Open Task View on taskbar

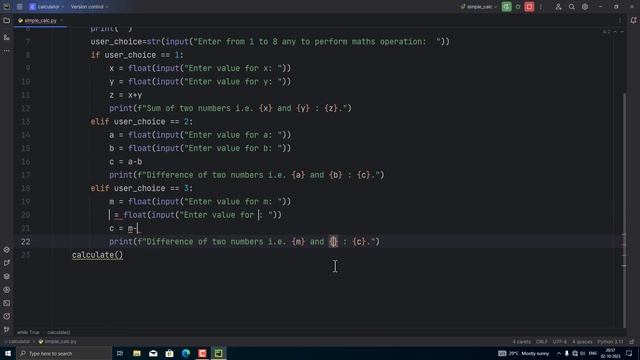[x=120, y=353]
